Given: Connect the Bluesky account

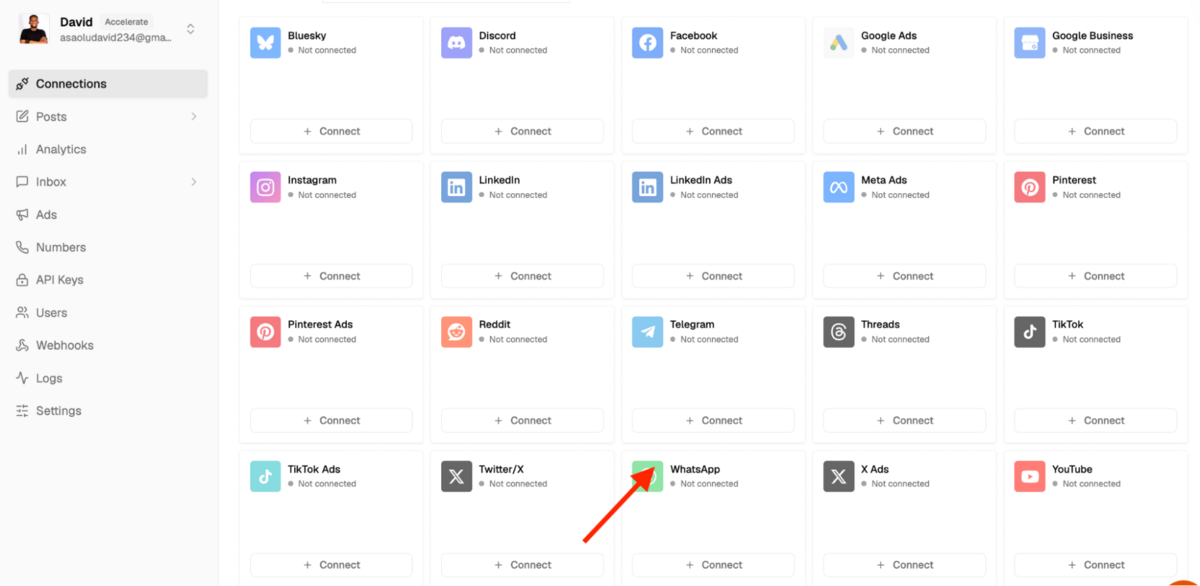Looking at the screenshot, I should pos(331,131).
